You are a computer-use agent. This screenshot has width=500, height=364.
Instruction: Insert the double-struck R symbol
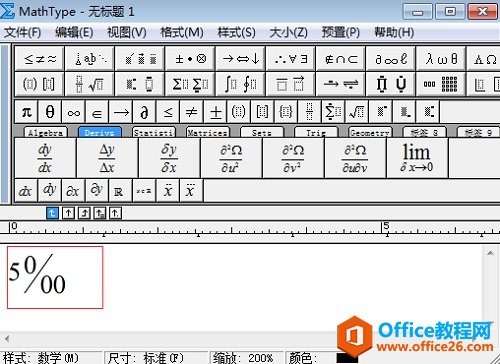pos(121,191)
